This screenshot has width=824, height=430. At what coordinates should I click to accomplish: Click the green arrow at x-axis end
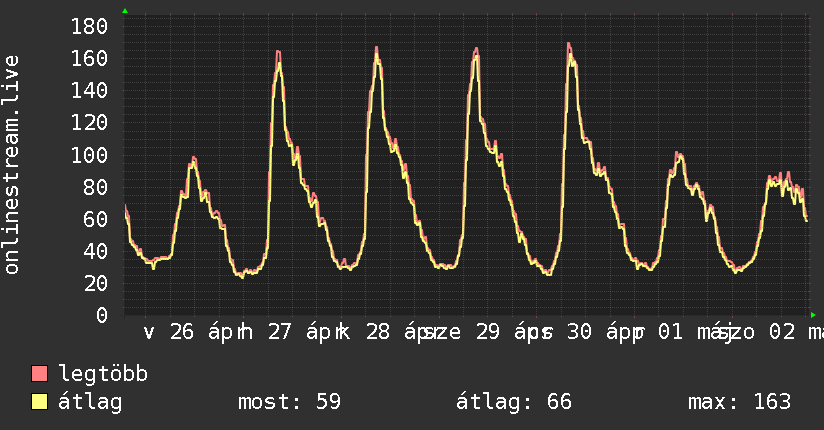point(813,315)
